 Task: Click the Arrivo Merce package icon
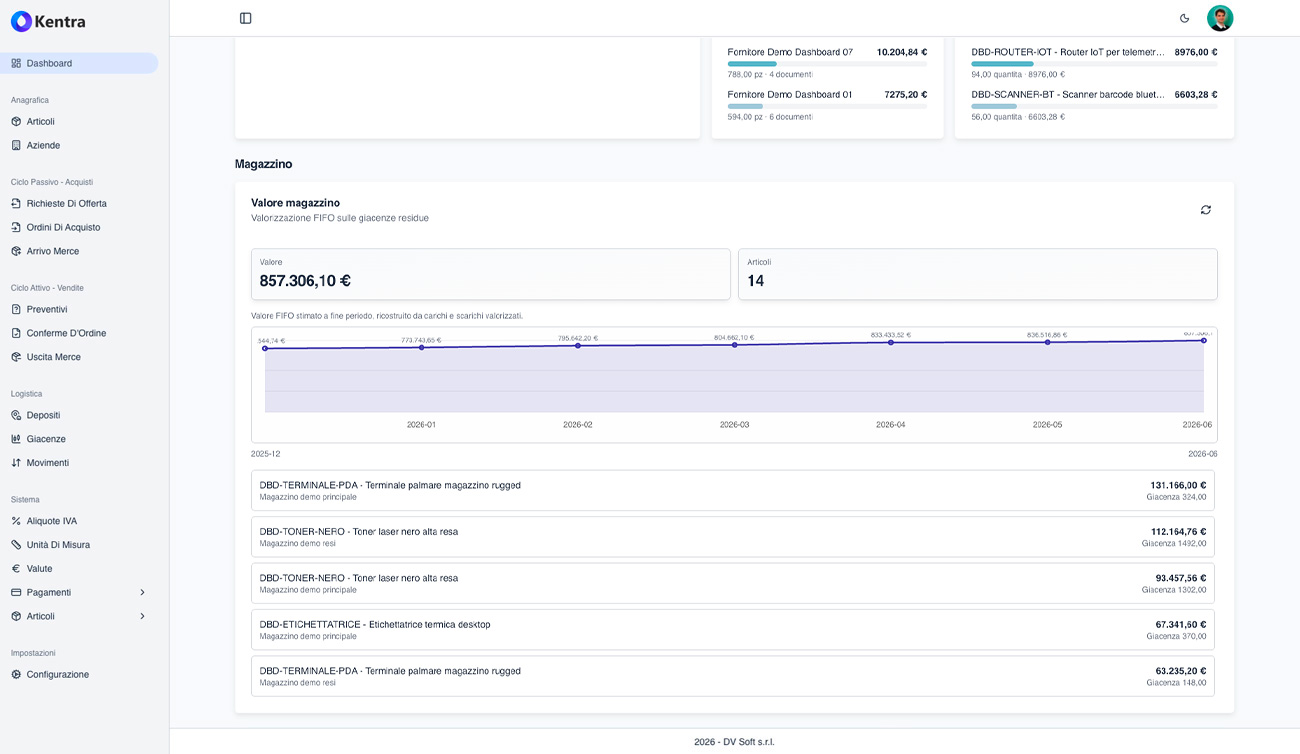pos(16,251)
